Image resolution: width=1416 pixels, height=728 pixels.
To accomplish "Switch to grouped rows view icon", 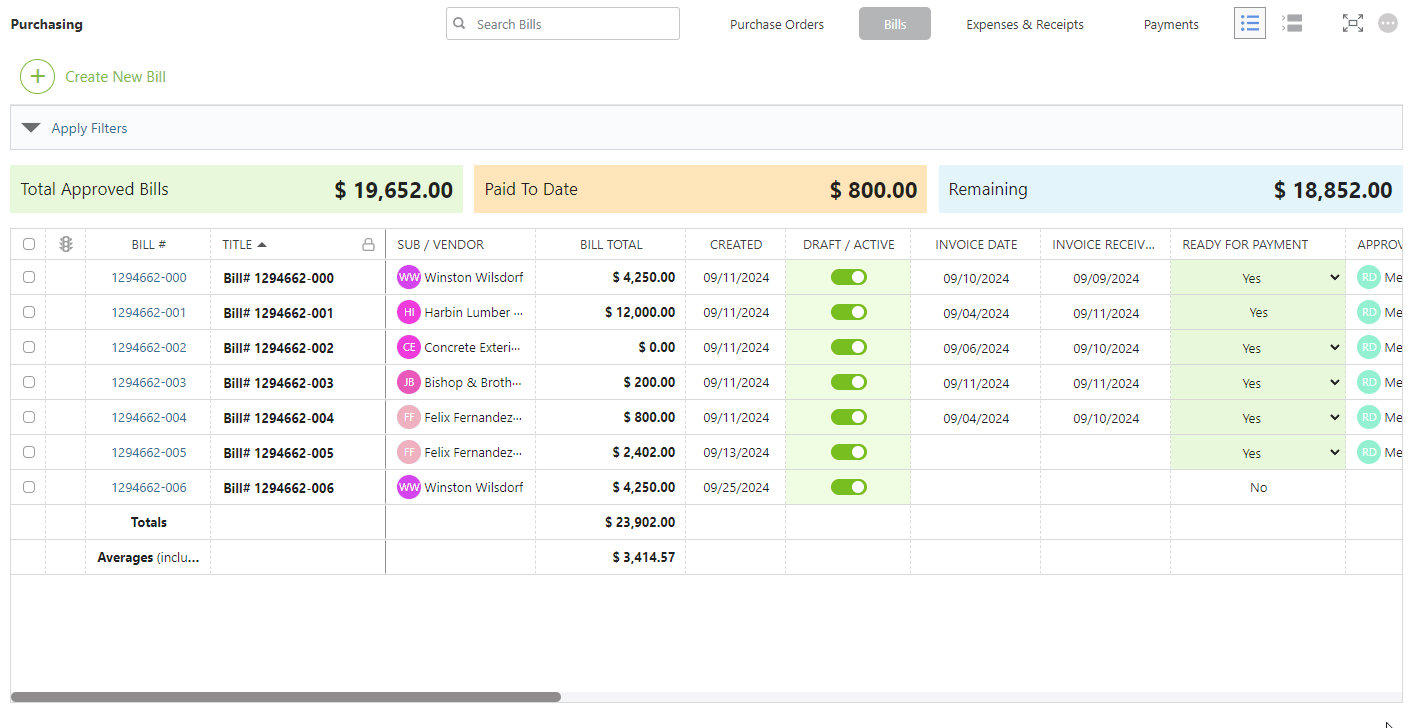I will coord(1292,23).
